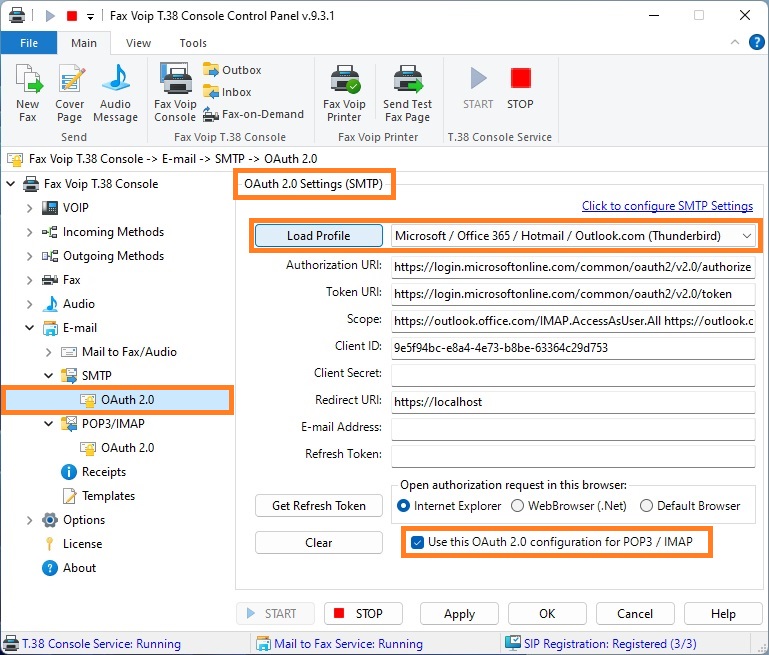Screen dimensions: 769x655
Task: Click the Help button
Action: point(723,614)
